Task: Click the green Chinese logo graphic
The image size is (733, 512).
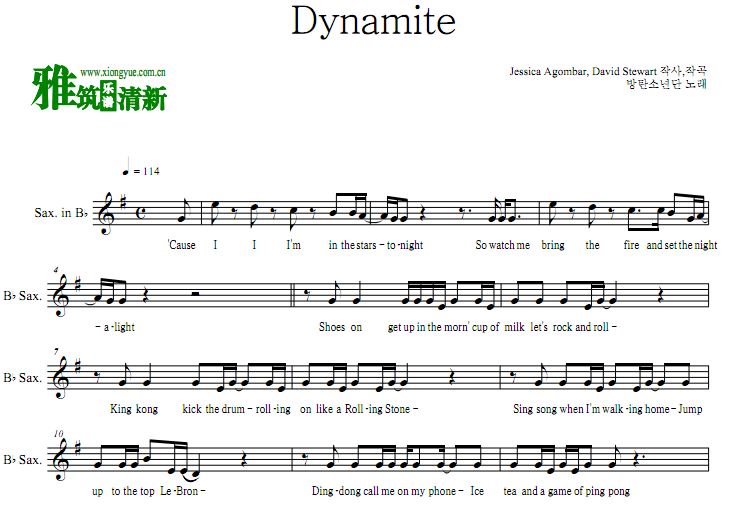Action: (x=98, y=91)
